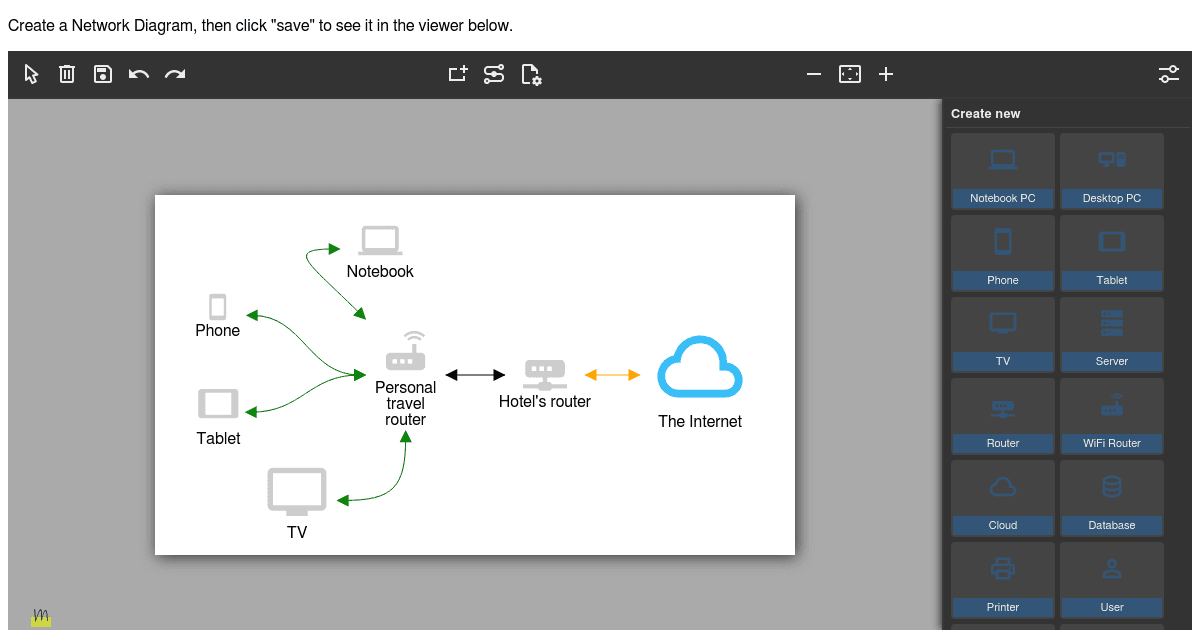This screenshot has height=630, width=1200.
Task: Click the add-node icon in the toolbar
Action: (x=457, y=74)
